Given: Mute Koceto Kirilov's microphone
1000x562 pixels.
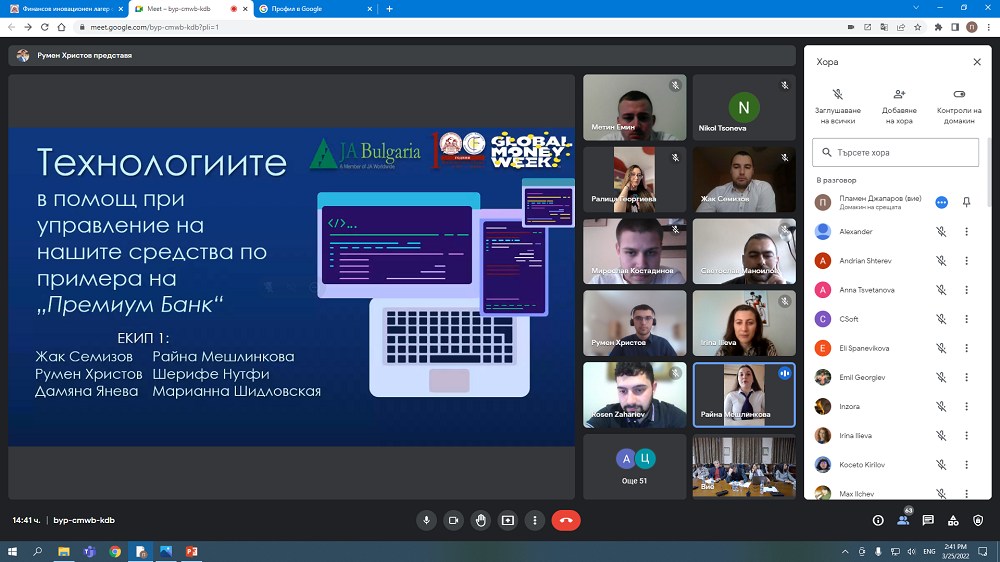Looking at the screenshot, I should pos(941,465).
